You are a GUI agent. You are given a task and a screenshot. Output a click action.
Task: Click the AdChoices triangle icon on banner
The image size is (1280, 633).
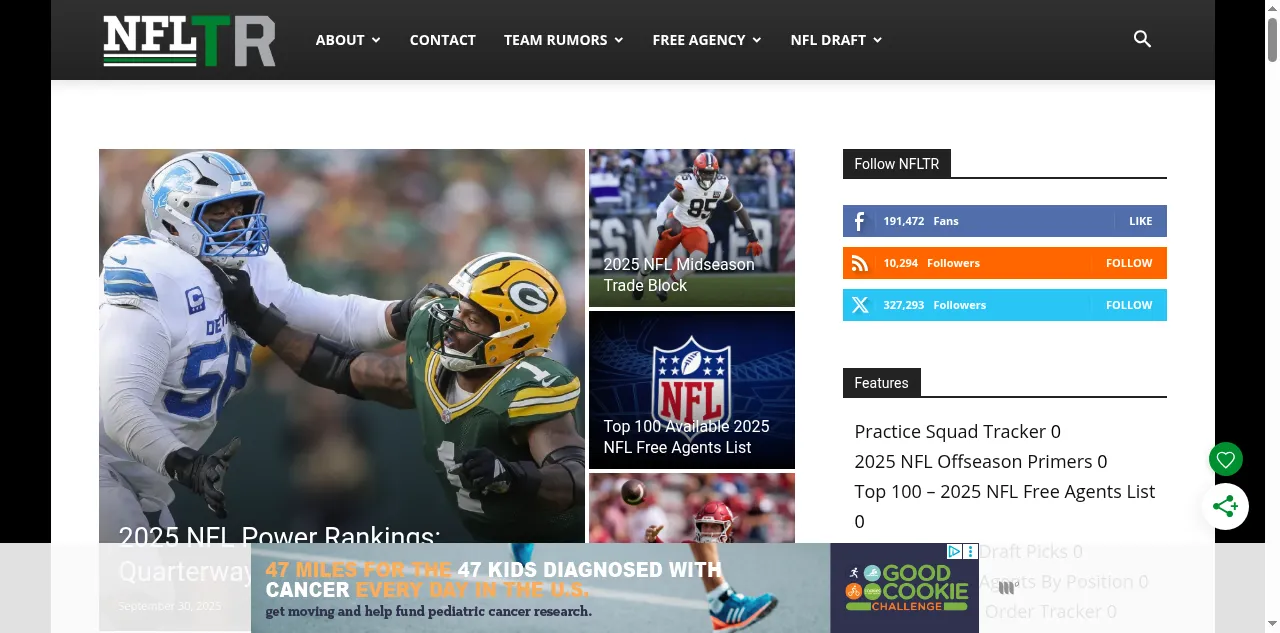pyautogui.click(x=954, y=551)
